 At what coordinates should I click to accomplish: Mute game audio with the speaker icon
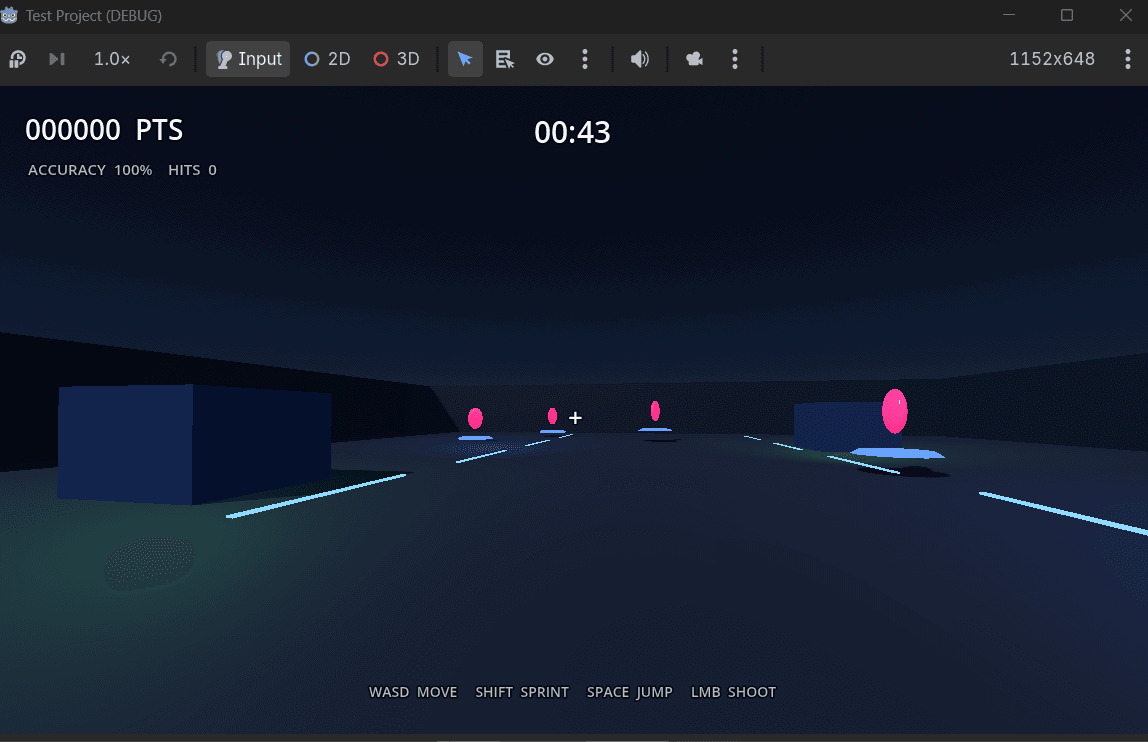[x=640, y=59]
